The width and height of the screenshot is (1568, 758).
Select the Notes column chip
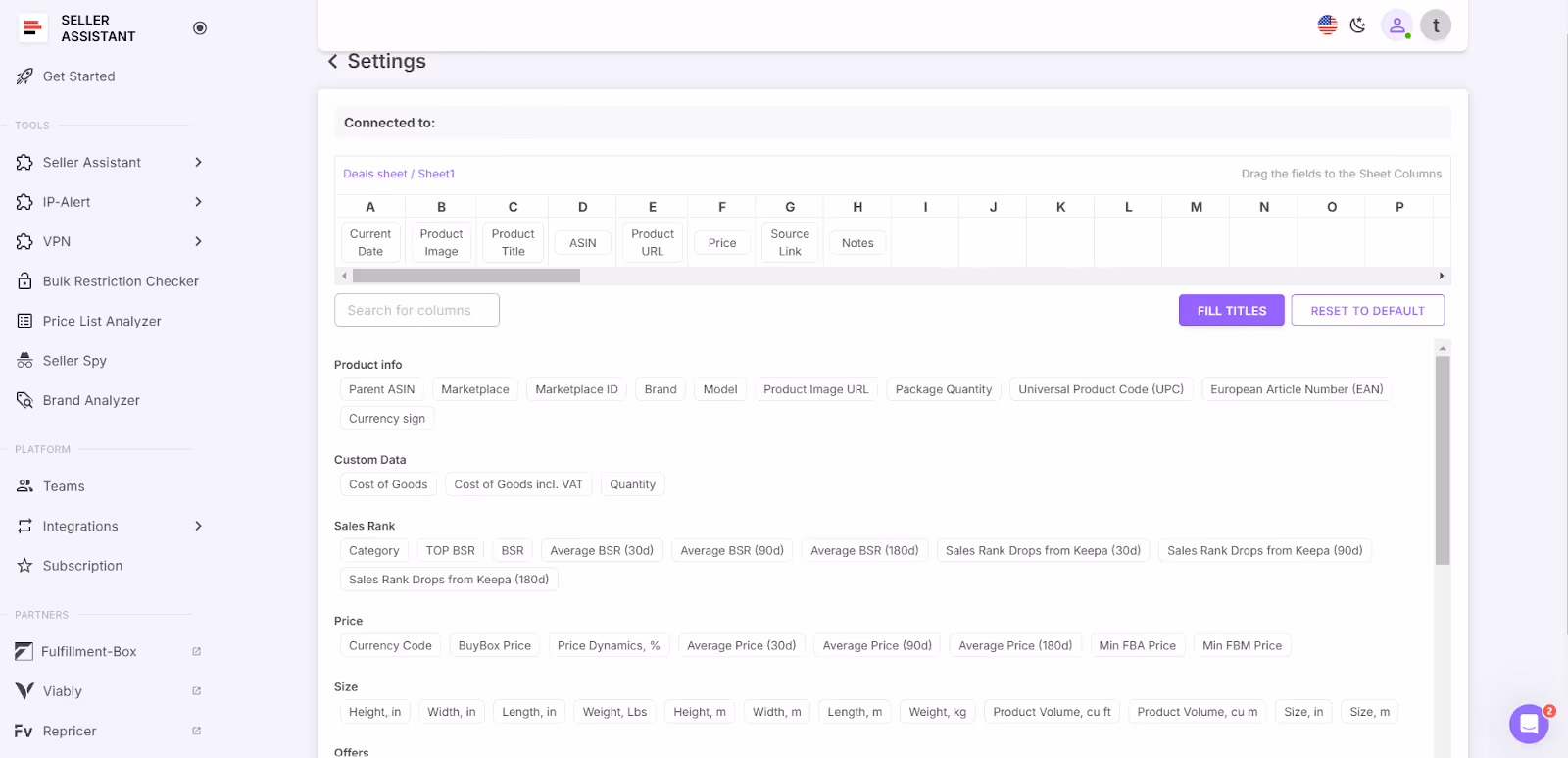tap(857, 243)
